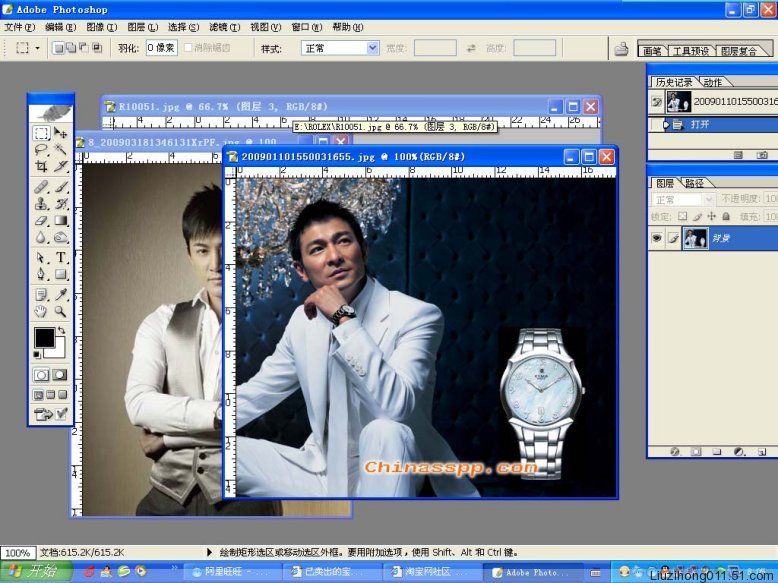Viewport: 778px width, 583px height.
Task: Select the Eyedropper tool
Action: point(61,295)
